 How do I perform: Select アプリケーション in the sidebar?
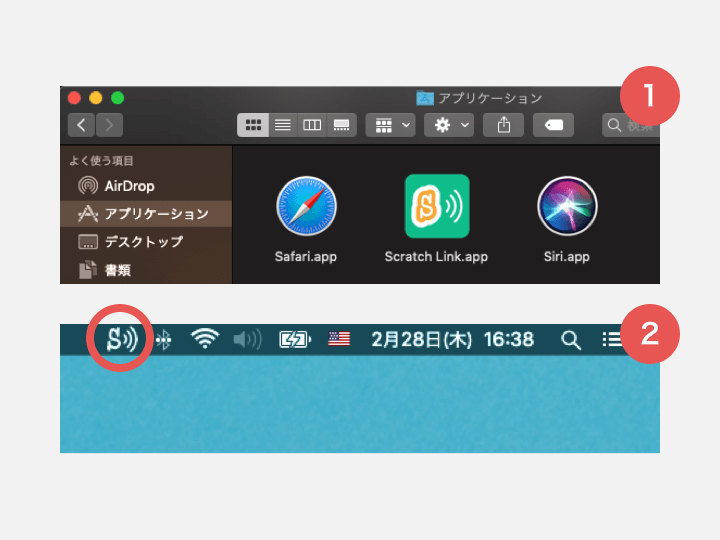[146, 214]
